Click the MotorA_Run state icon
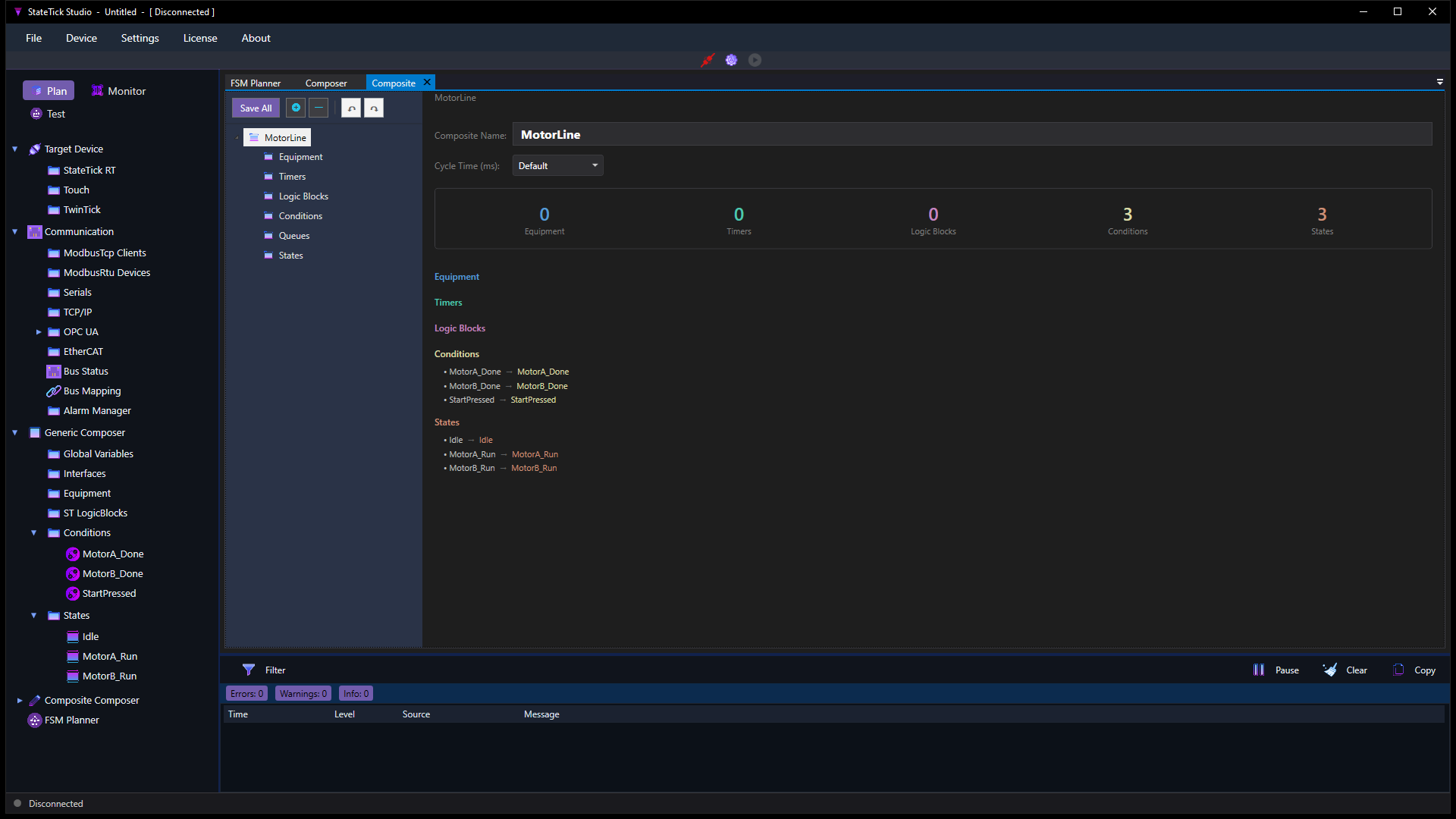The image size is (1456, 819). (73, 657)
